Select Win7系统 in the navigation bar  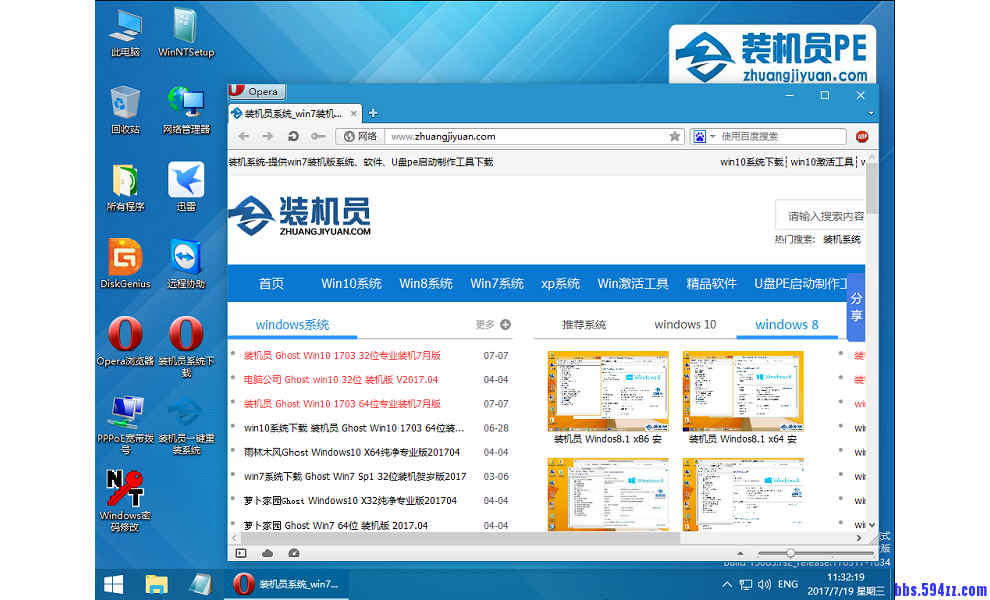(x=497, y=284)
